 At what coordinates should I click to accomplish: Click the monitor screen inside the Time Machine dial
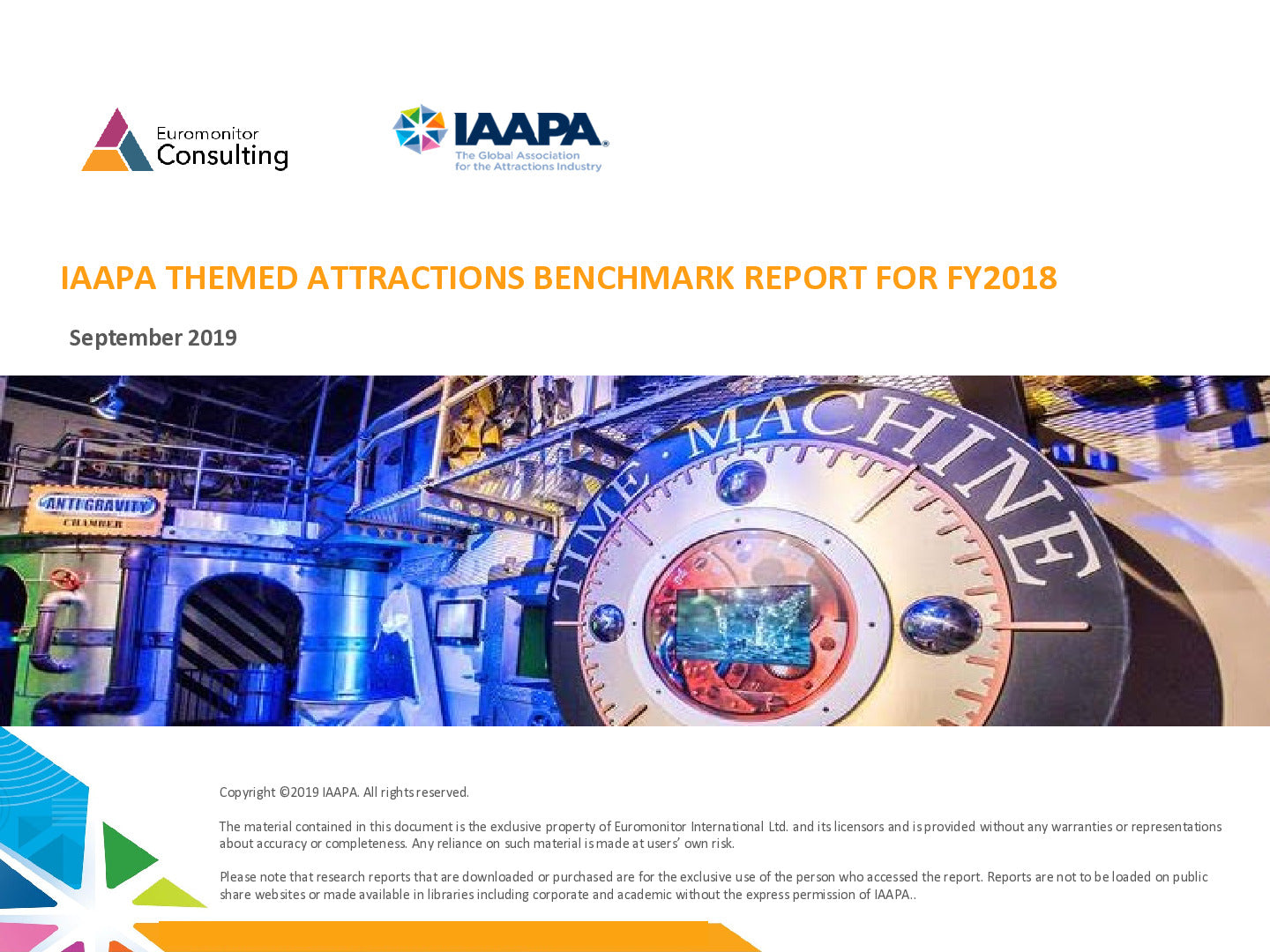pyautogui.click(x=743, y=624)
